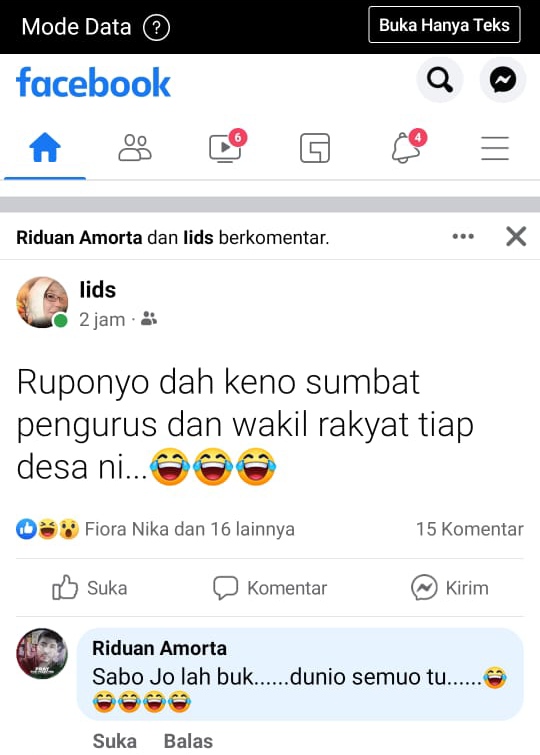The height and width of the screenshot is (755, 540).
Task: Open the 15 Komentar link
Action: coord(470,529)
